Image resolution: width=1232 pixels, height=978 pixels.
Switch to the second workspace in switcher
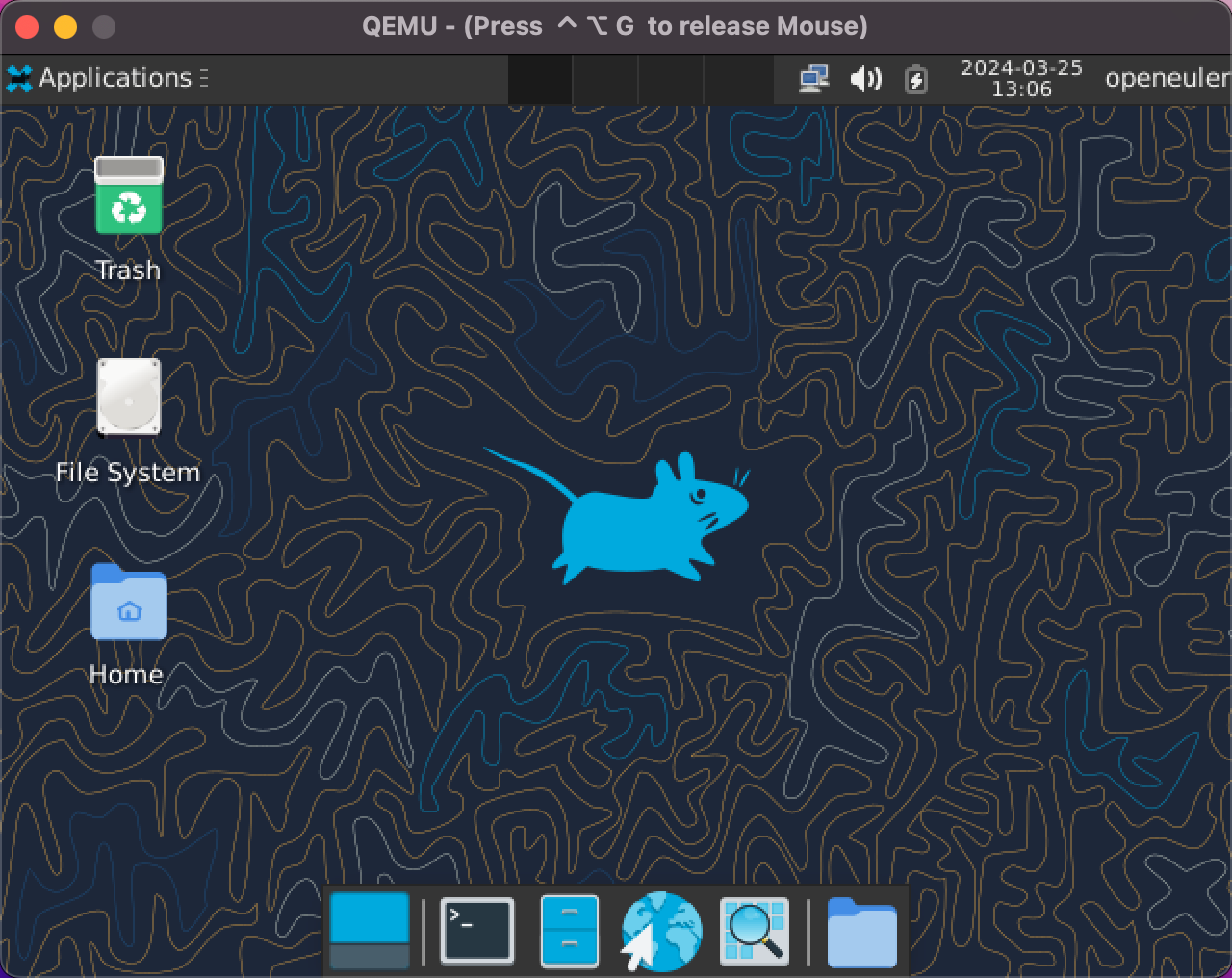pos(605,79)
